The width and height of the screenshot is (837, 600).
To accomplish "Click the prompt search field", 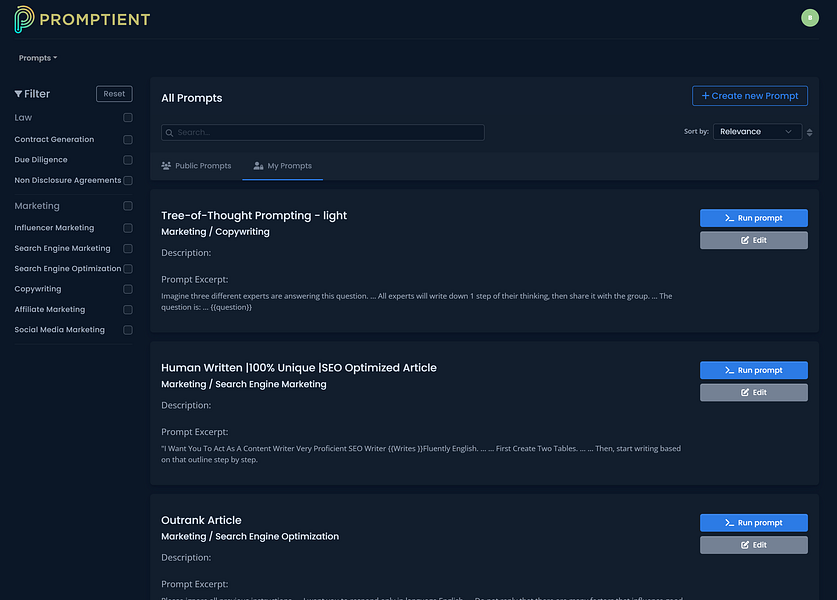I will (322, 132).
